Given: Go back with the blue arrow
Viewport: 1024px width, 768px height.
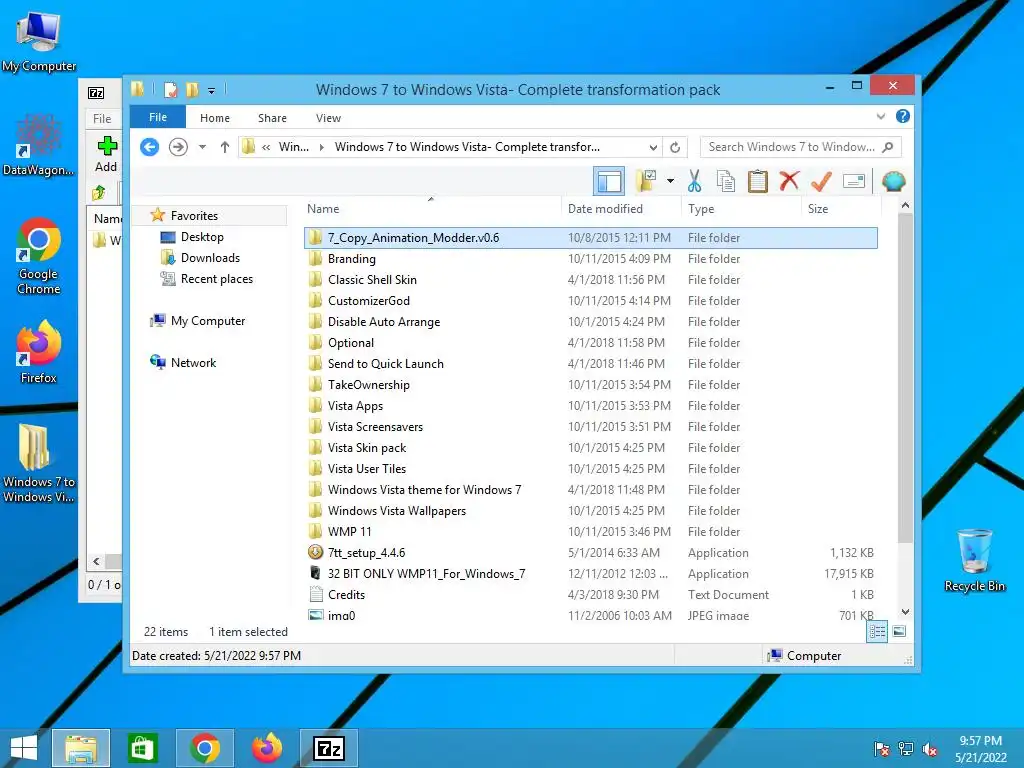Looking at the screenshot, I should [x=150, y=147].
